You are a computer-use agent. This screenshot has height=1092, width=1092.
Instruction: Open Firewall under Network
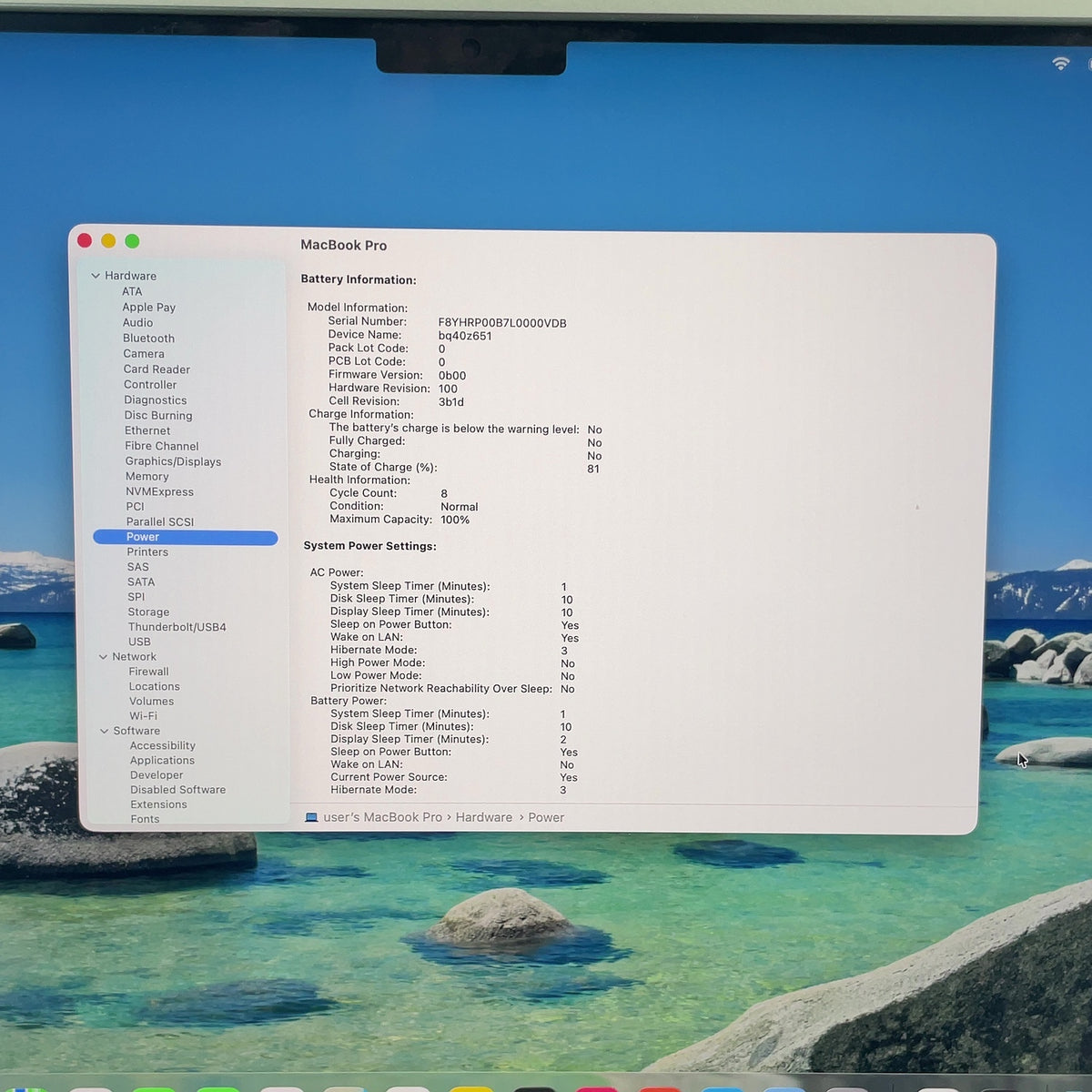(x=148, y=672)
